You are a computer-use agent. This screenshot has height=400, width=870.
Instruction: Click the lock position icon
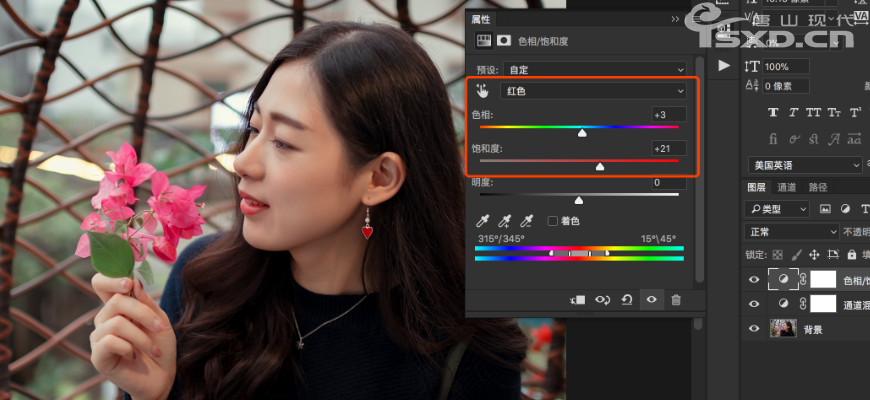coord(814,255)
